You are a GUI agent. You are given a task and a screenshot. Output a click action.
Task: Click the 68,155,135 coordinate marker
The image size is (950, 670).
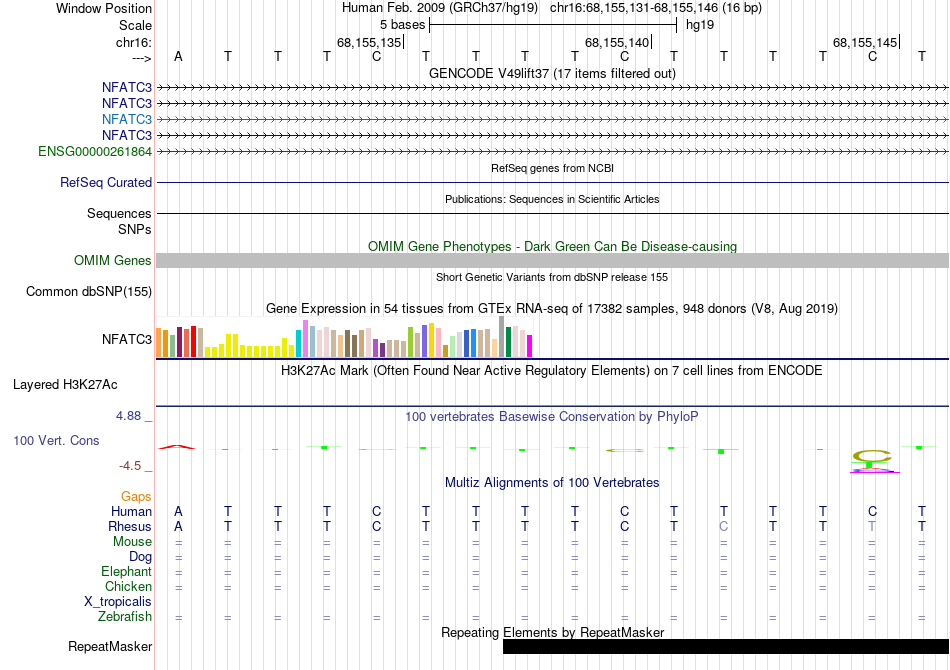369,42
